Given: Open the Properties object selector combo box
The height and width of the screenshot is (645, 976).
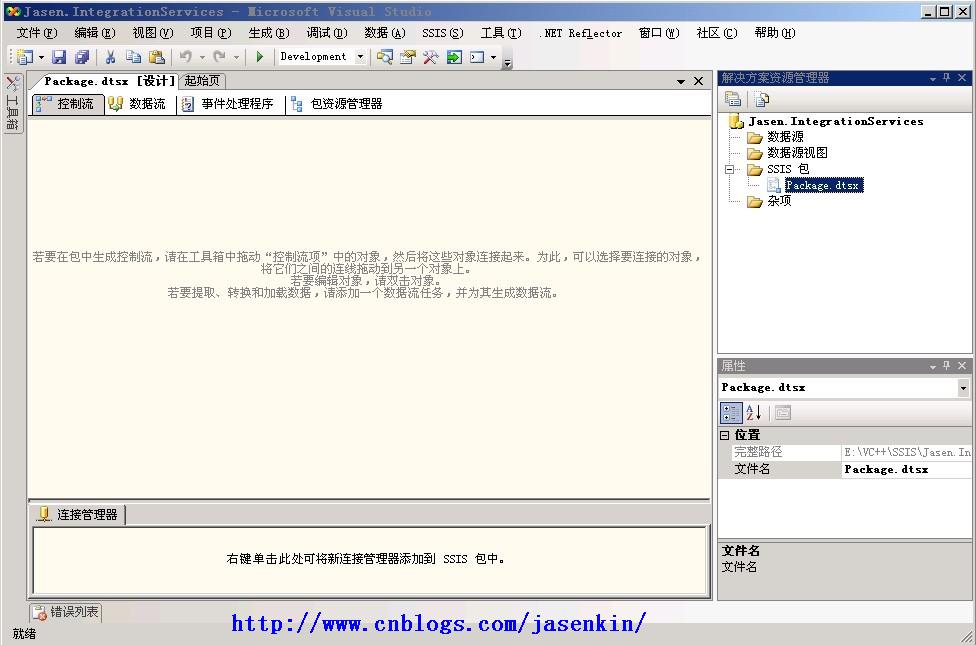Looking at the screenshot, I should click(845, 388).
